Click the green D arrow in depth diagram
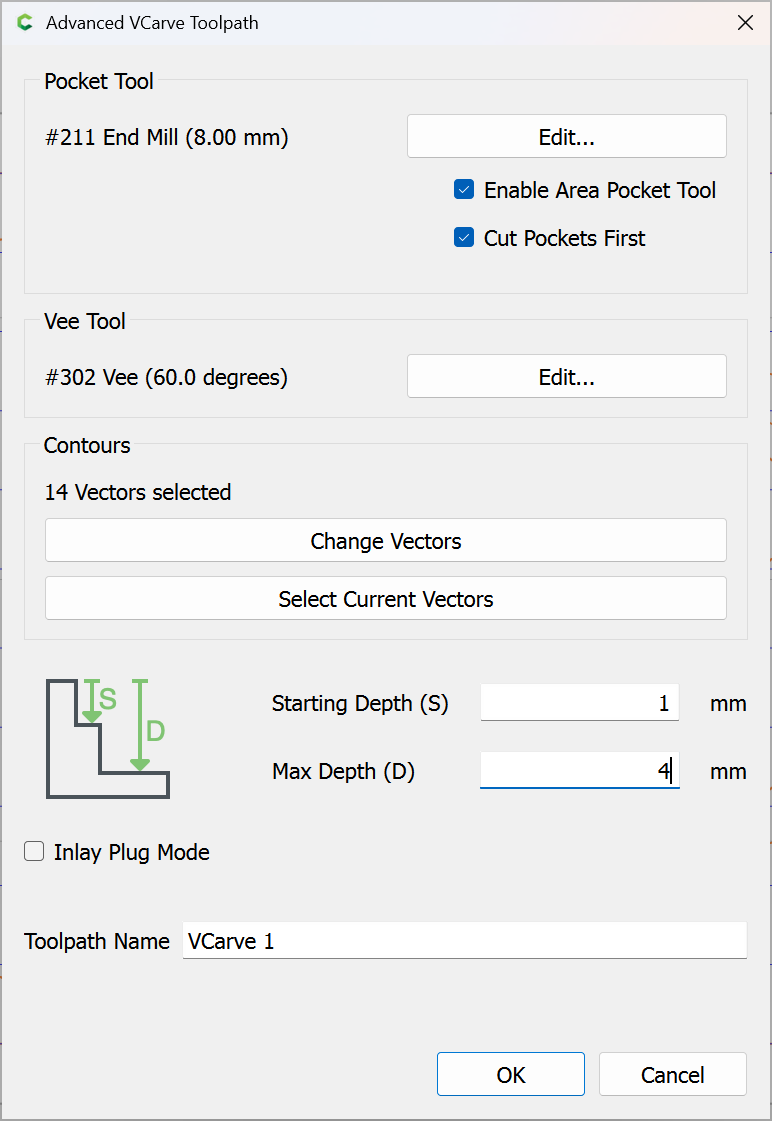Image resolution: width=772 pixels, height=1121 pixels. [140, 726]
